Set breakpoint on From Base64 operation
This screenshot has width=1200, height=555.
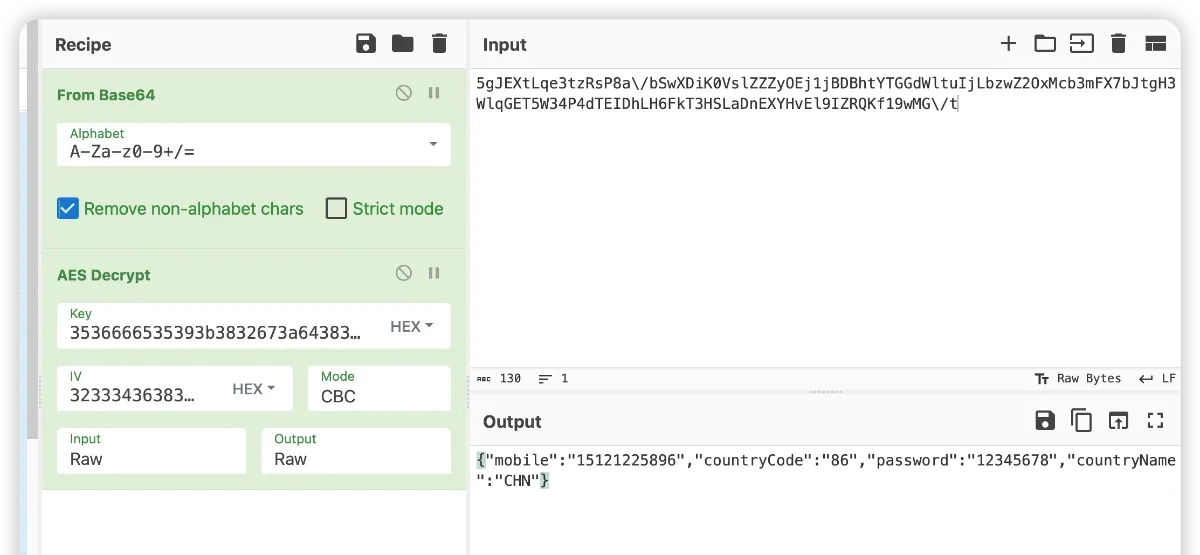pos(434,93)
